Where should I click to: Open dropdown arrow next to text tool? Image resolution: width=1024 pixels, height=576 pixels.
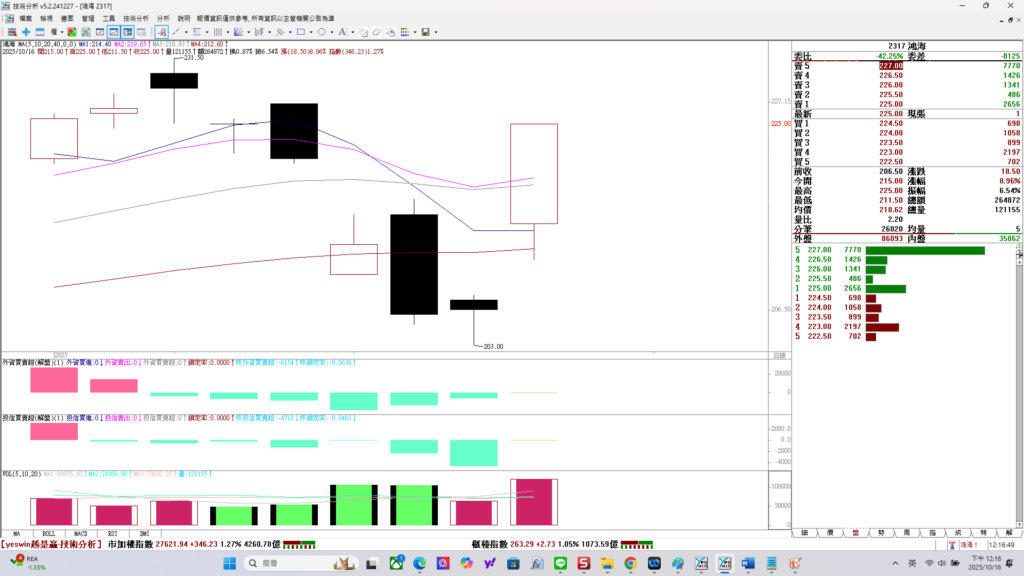[350, 32]
